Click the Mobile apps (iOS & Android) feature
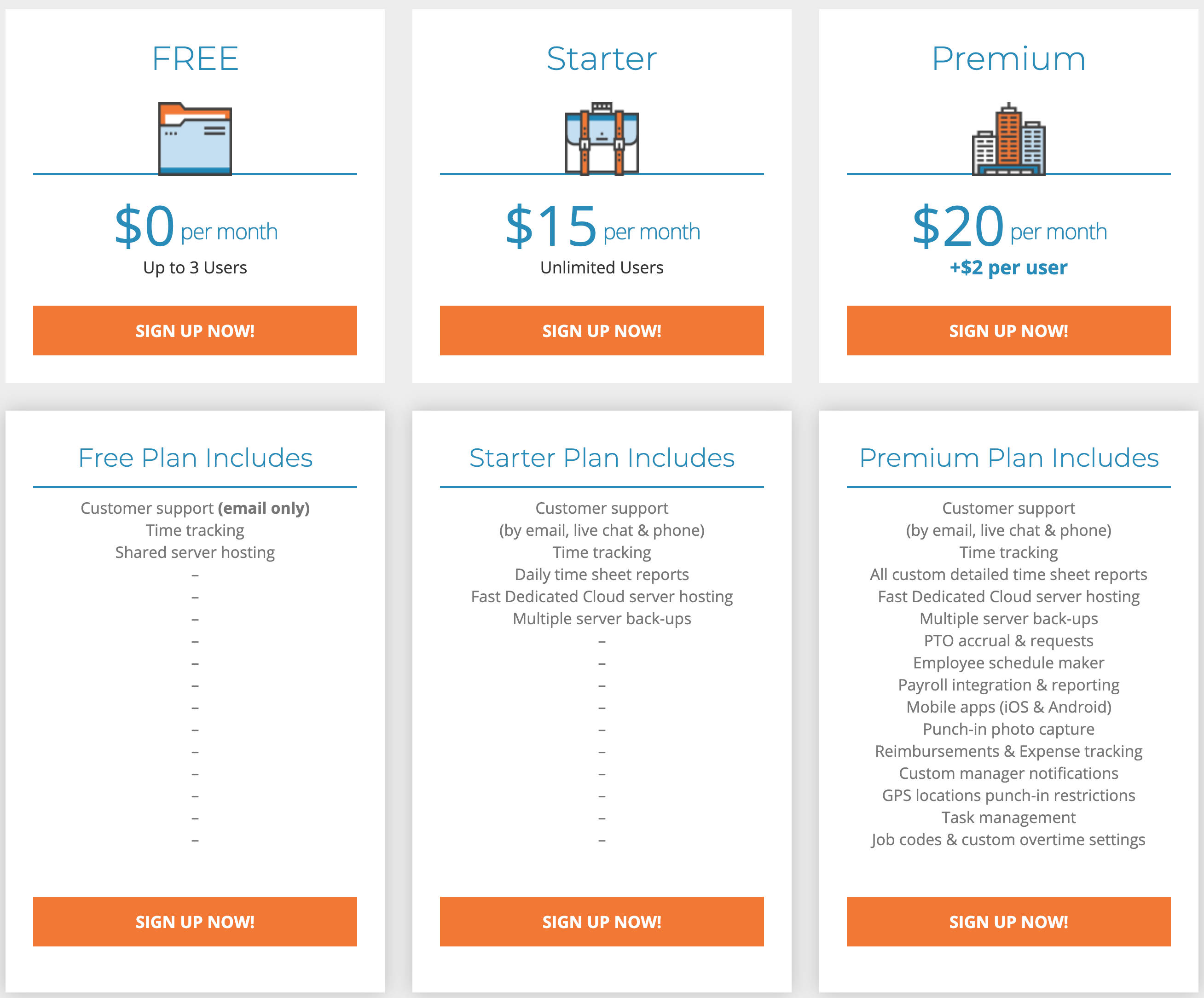 [1008, 707]
